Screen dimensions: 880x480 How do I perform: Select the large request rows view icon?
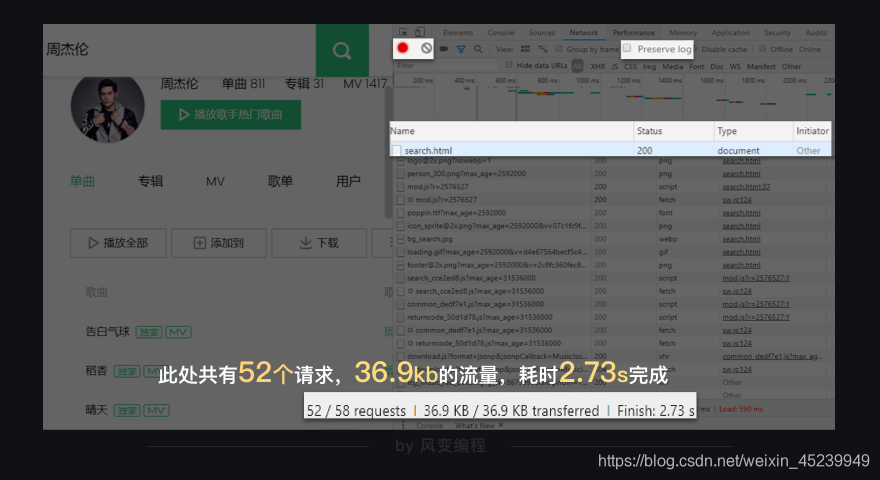525,49
